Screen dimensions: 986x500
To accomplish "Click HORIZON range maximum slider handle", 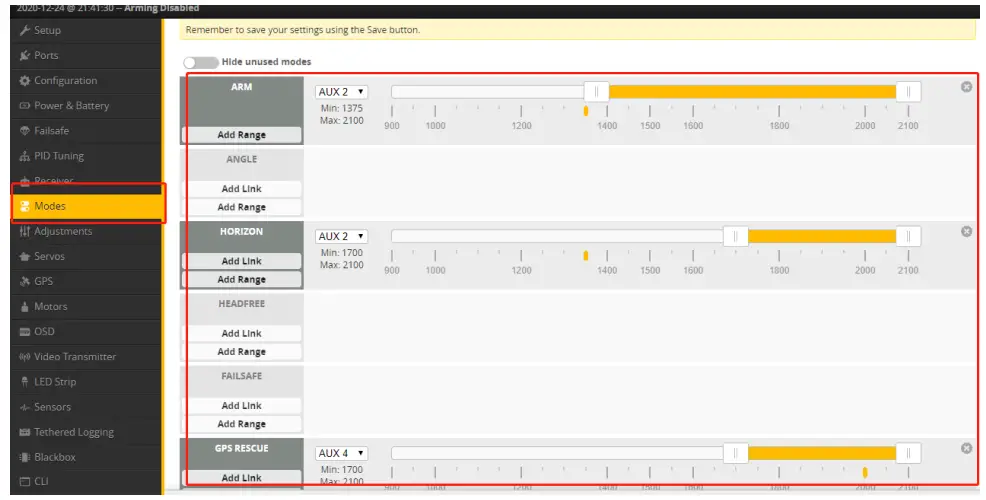I will click(x=908, y=236).
